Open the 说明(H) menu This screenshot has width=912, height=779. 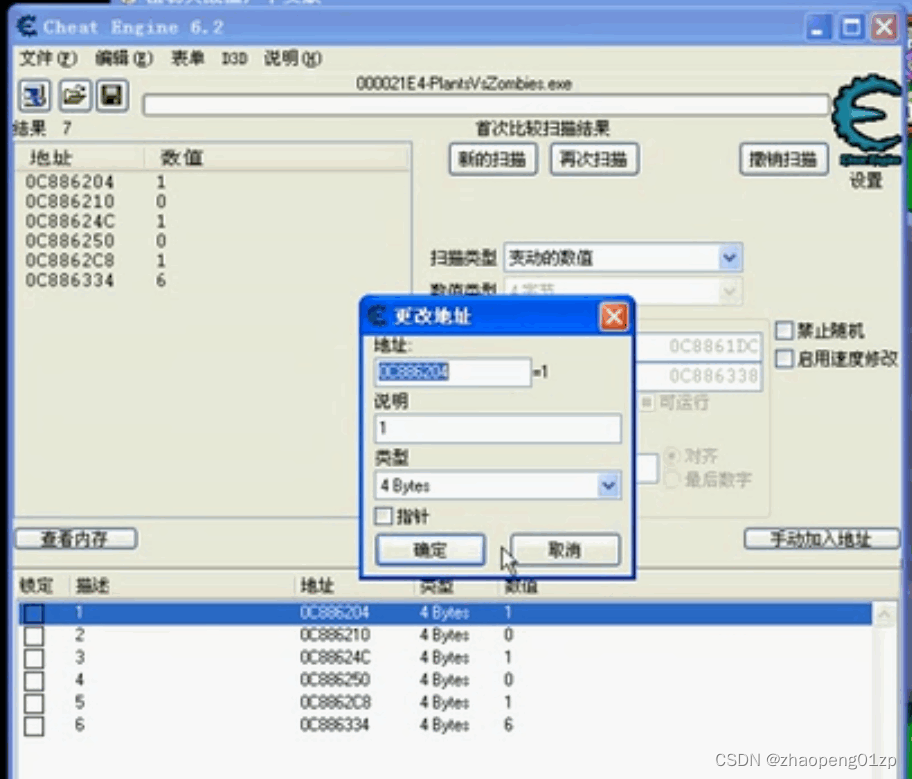point(293,58)
